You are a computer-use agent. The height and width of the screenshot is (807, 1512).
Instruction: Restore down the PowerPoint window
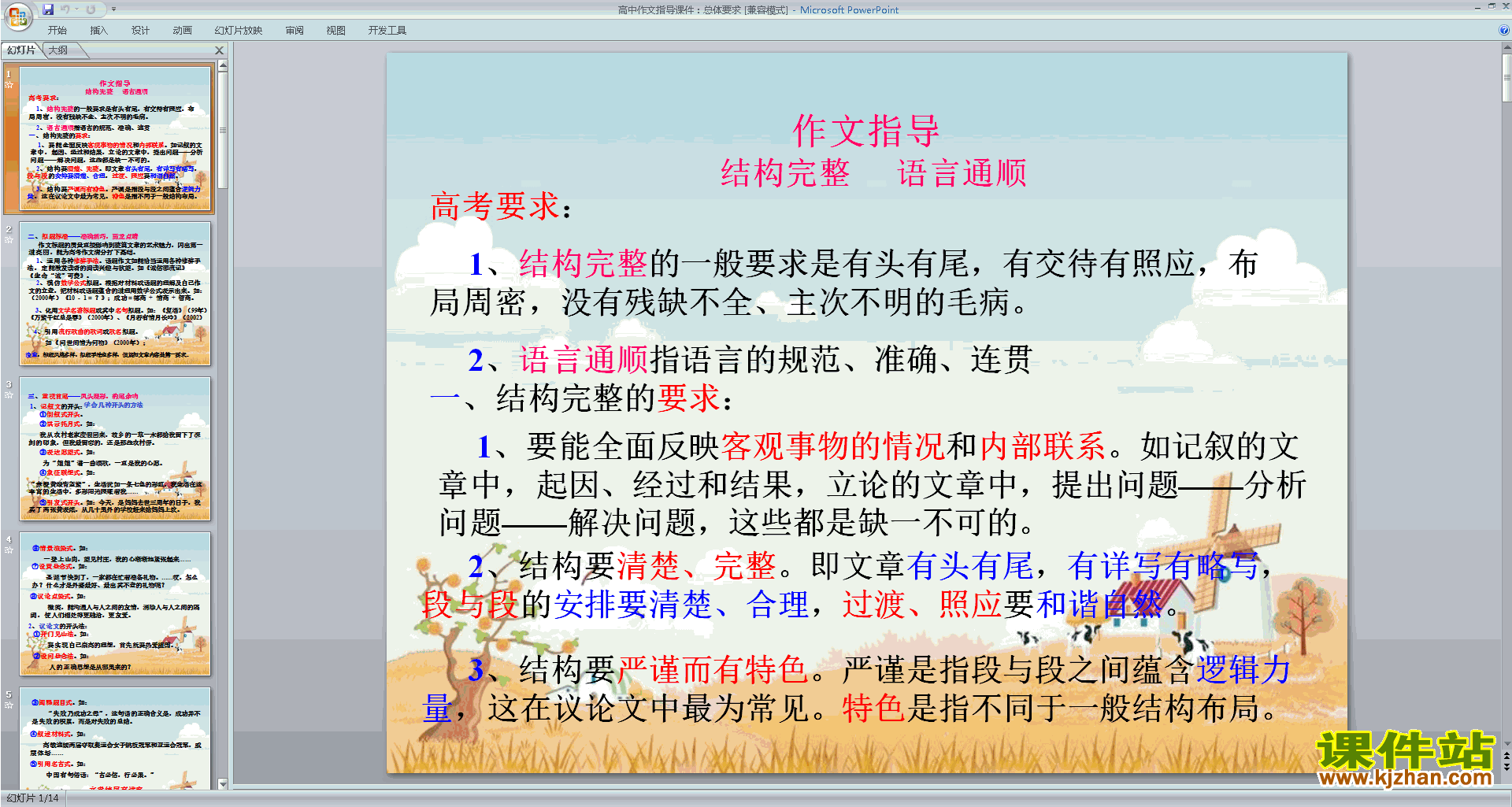1492,6
